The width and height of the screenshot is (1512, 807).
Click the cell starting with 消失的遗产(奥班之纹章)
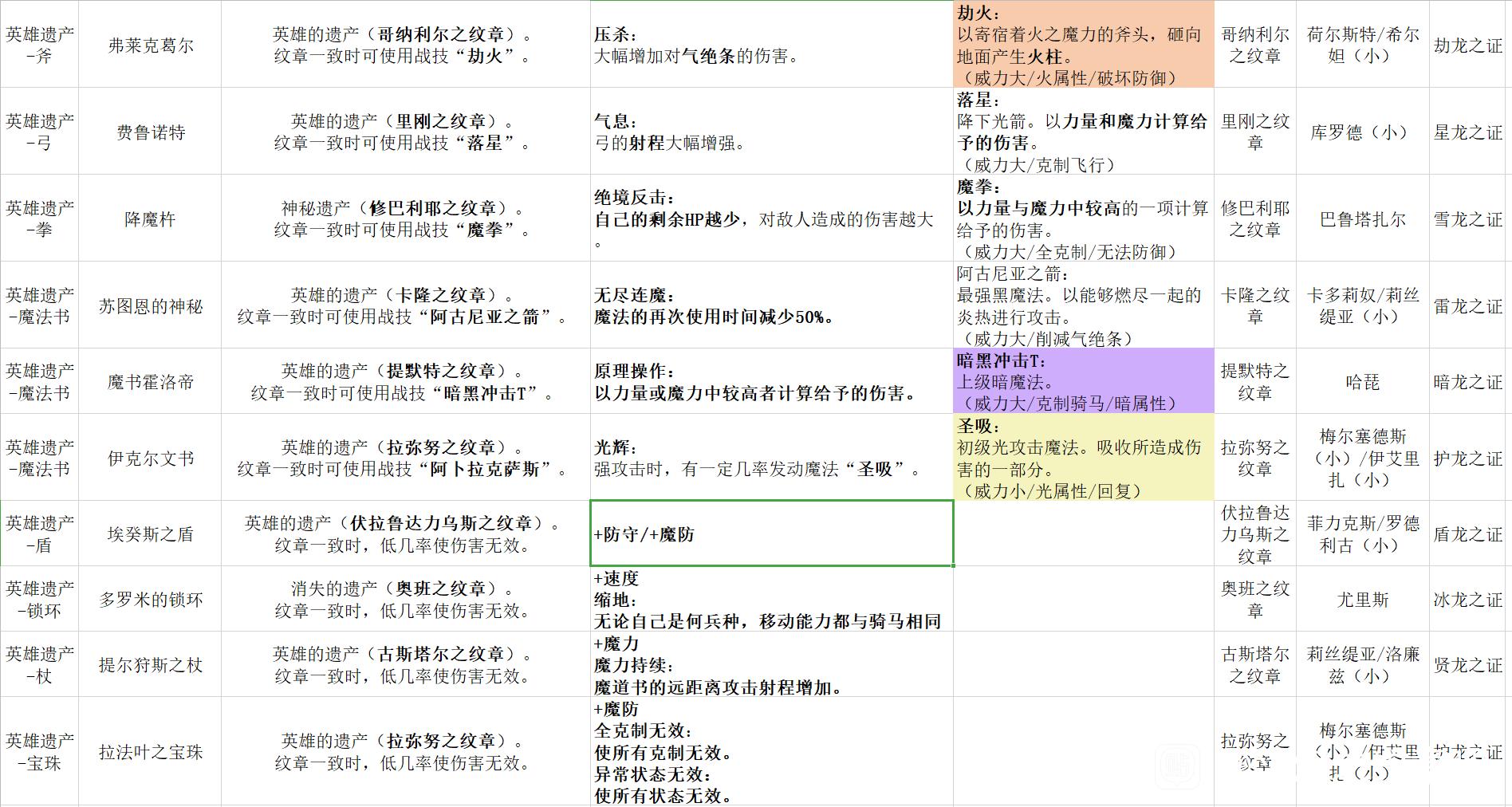pyautogui.click(x=405, y=599)
